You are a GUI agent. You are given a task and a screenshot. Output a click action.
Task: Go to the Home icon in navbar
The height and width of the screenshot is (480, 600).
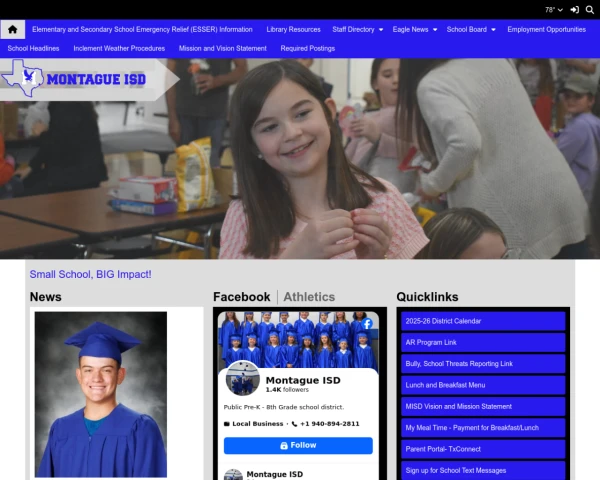pyautogui.click(x=13, y=29)
